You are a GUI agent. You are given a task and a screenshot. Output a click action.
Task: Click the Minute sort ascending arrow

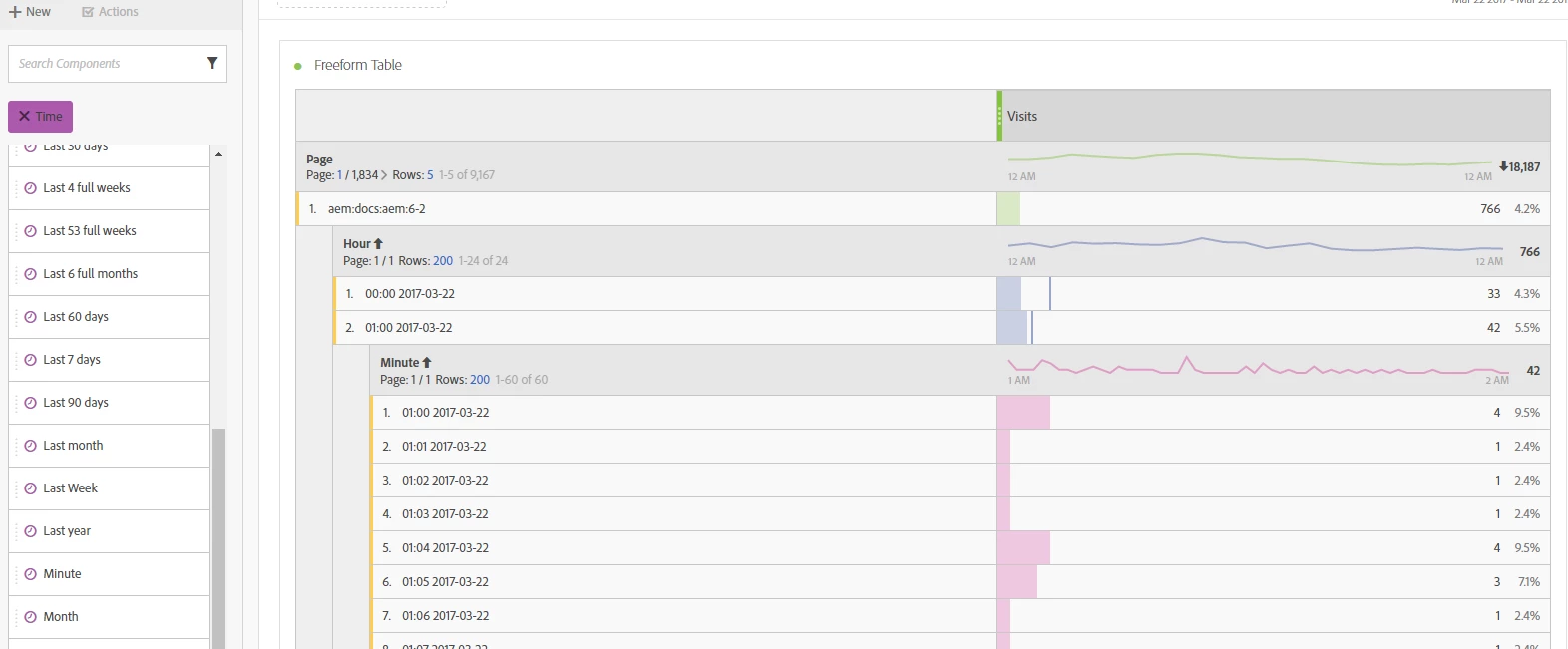tap(427, 363)
